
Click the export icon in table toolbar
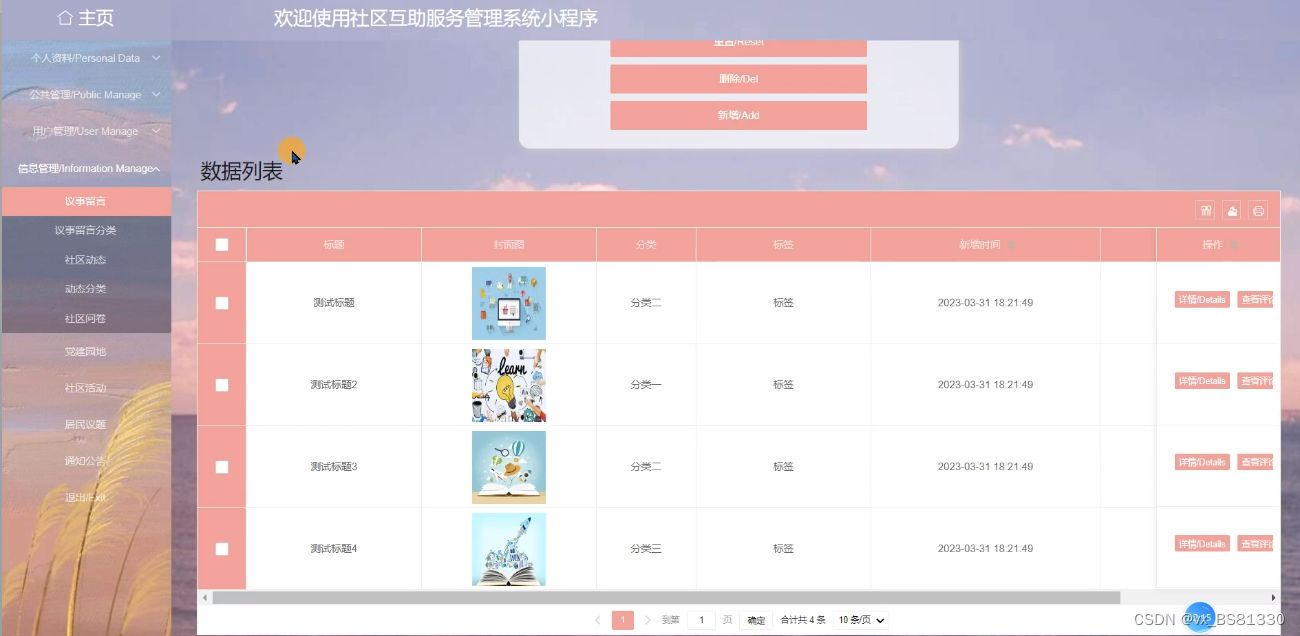[1232, 210]
